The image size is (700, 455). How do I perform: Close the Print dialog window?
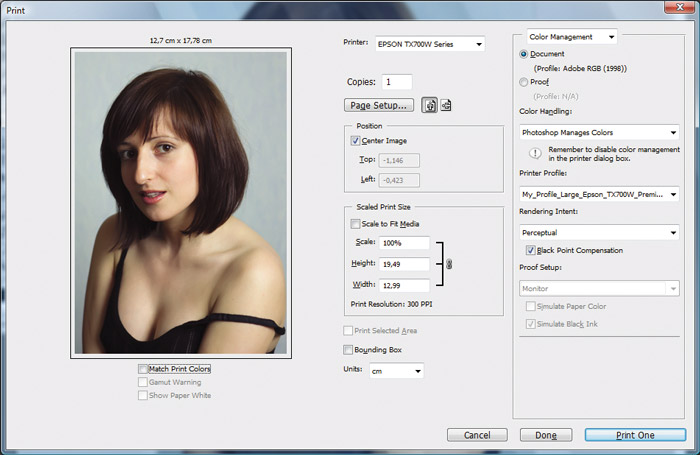tap(681, 8)
